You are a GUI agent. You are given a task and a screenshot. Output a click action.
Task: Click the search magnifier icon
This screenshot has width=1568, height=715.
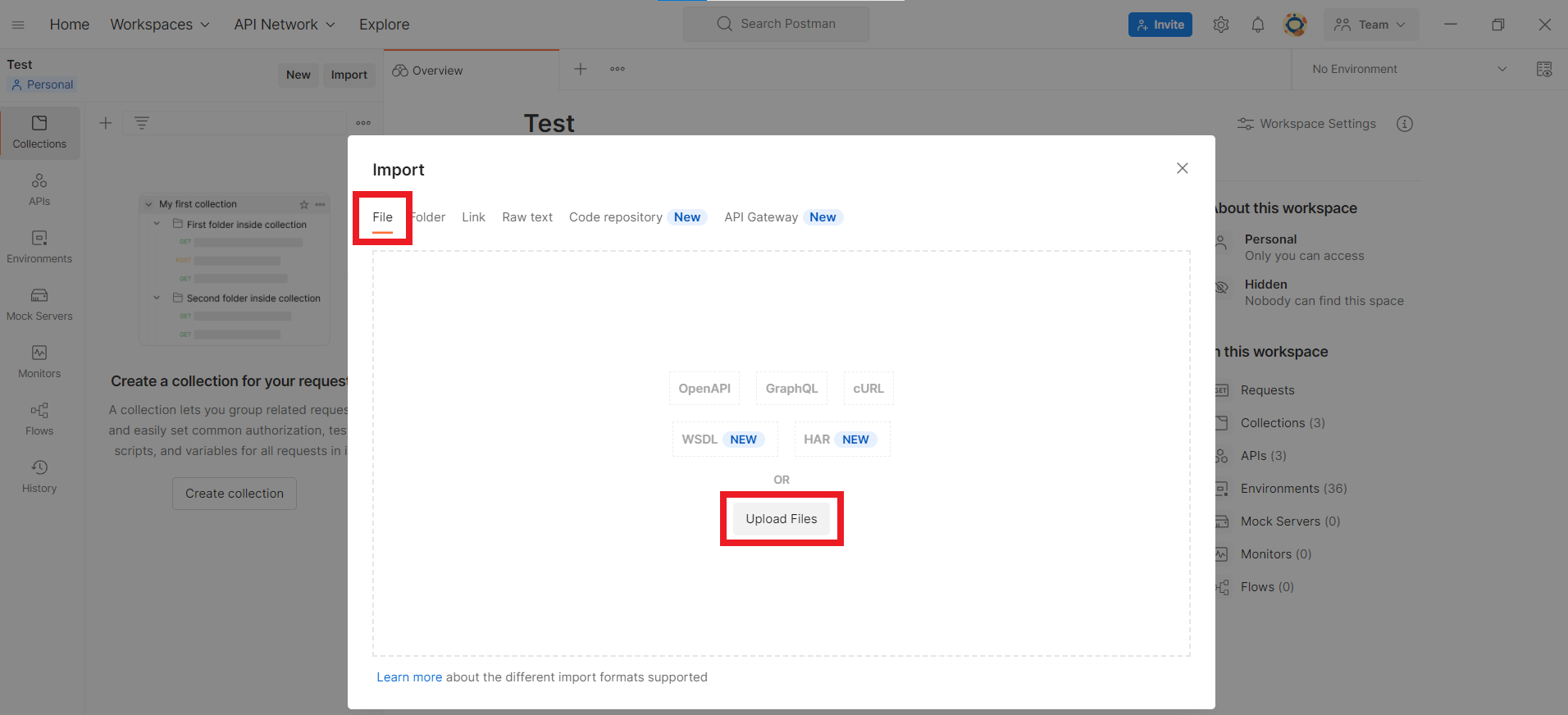(724, 24)
